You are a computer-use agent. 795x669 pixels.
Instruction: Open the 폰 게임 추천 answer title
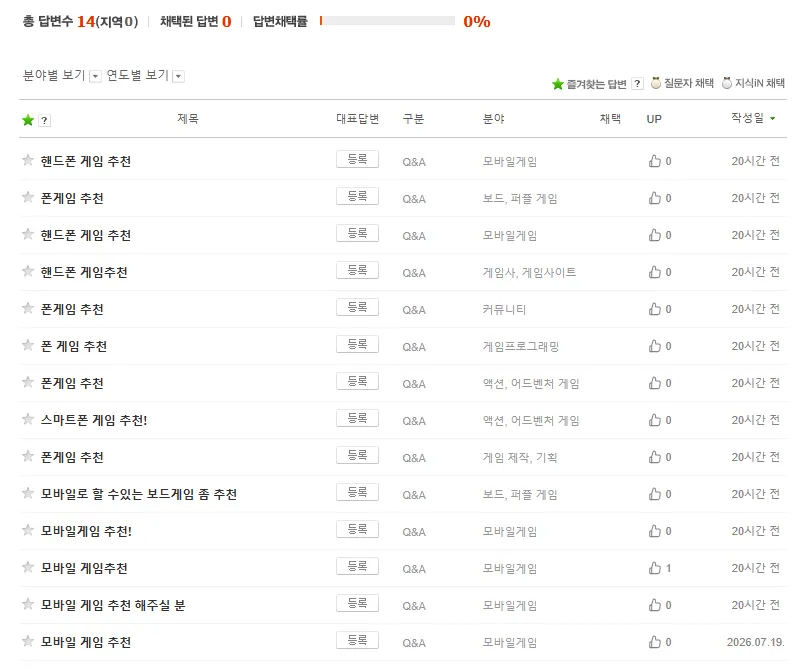pyautogui.click(x=74, y=346)
